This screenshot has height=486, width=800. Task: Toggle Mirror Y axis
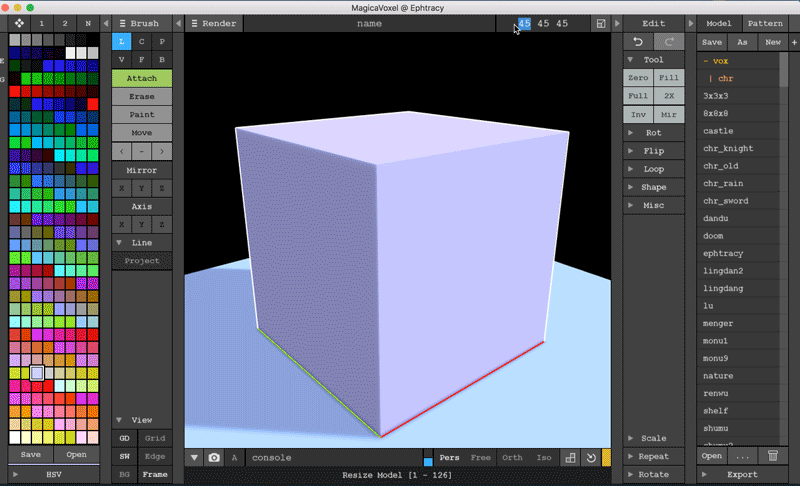coord(141,188)
